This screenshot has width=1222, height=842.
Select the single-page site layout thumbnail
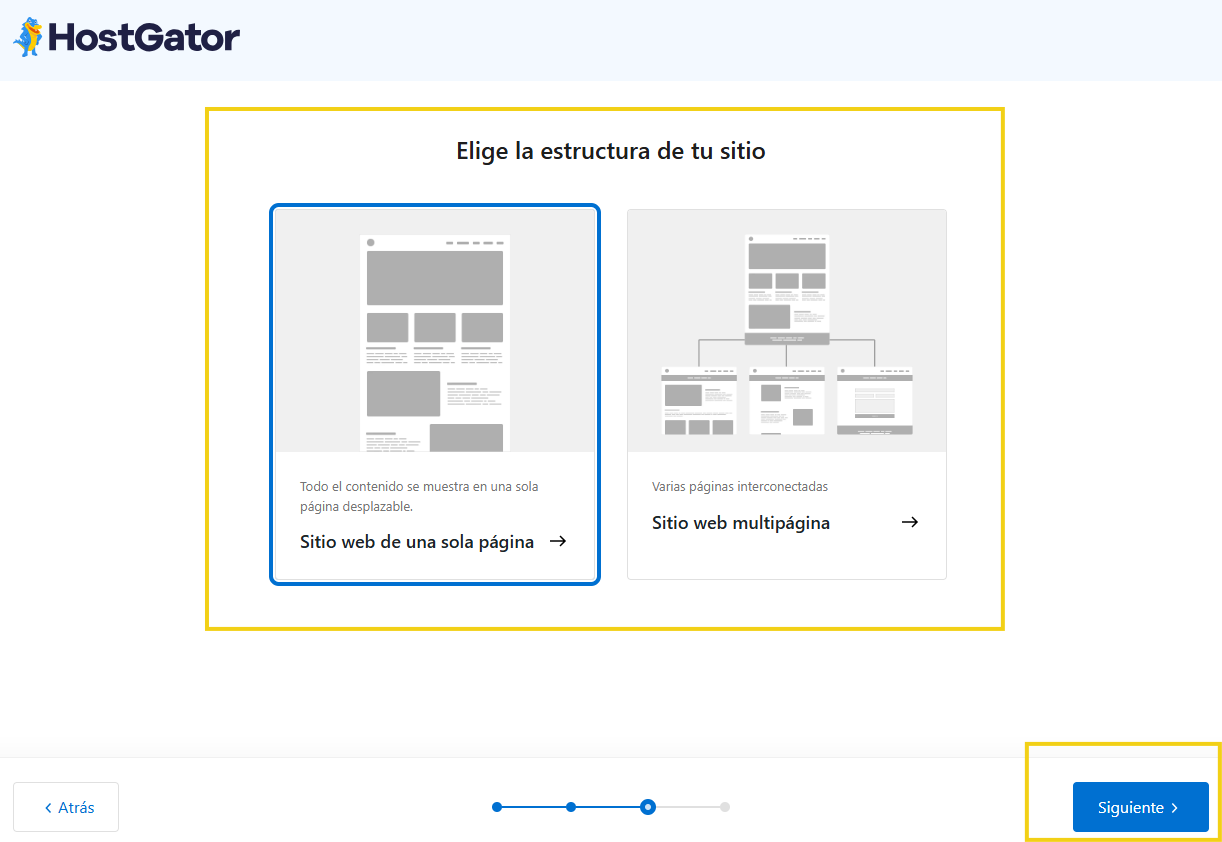(x=435, y=331)
